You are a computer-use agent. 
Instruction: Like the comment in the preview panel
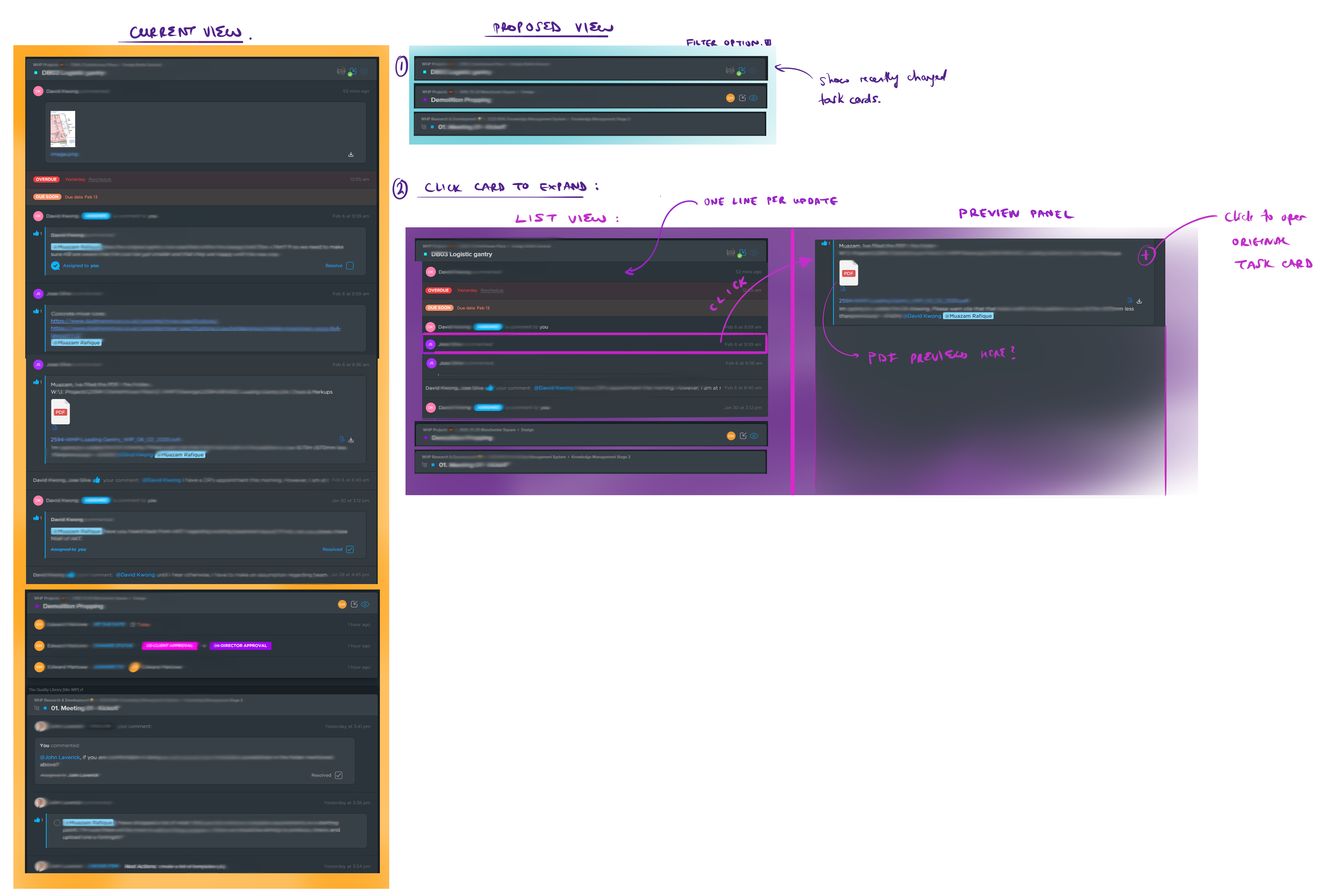824,243
